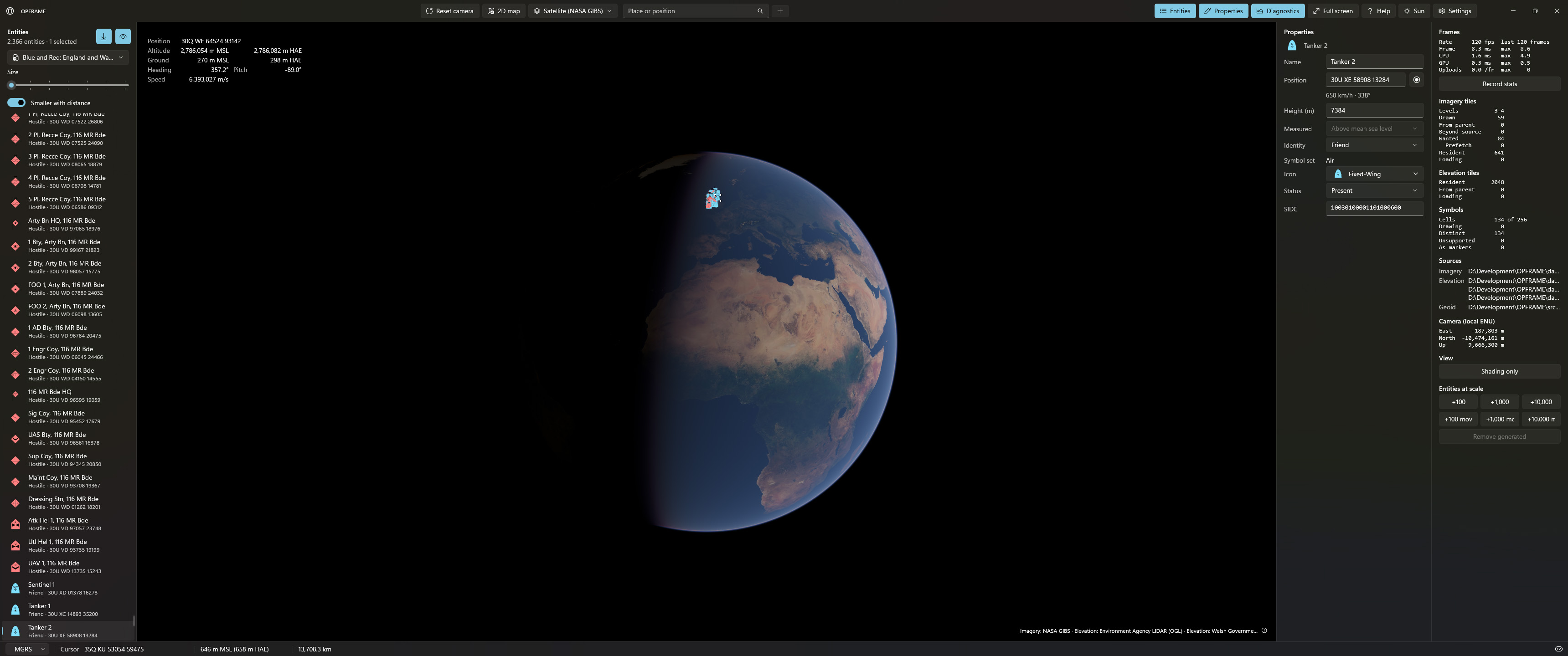The height and width of the screenshot is (656, 1568).
Task: Open the Blue and Red scenario dropdown
Action: pyautogui.click(x=67, y=57)
